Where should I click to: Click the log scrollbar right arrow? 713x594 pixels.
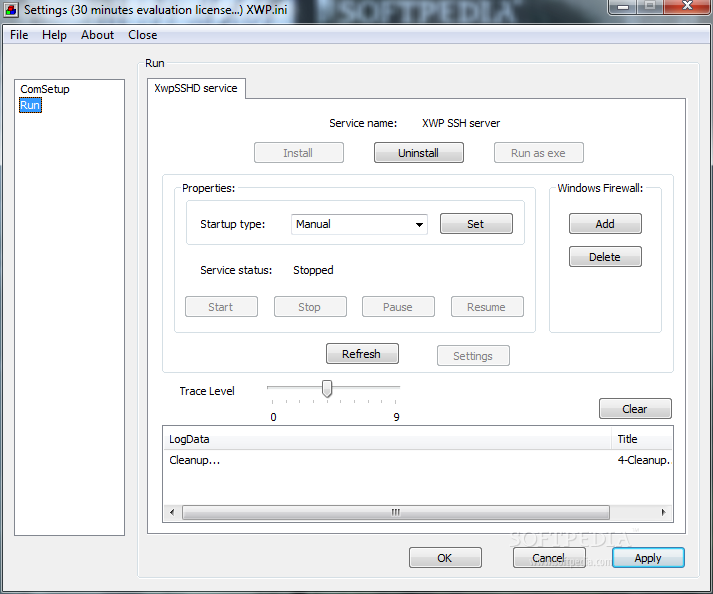664,512
